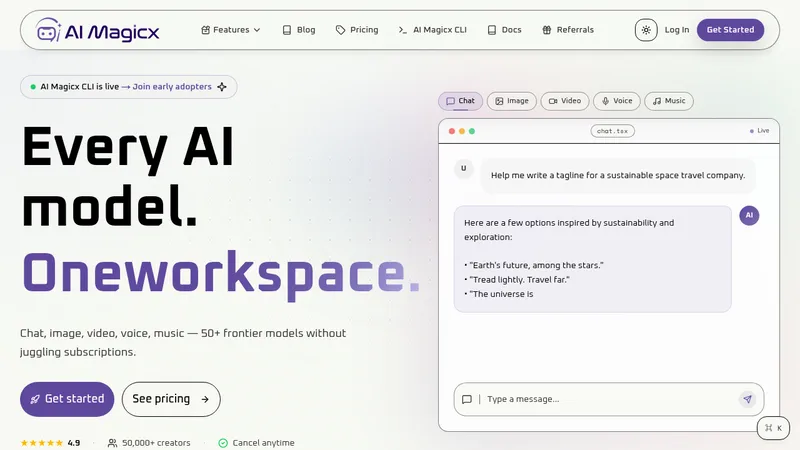Send the message with paper plane icon
The image size is (800, 450).
point(747,399)
